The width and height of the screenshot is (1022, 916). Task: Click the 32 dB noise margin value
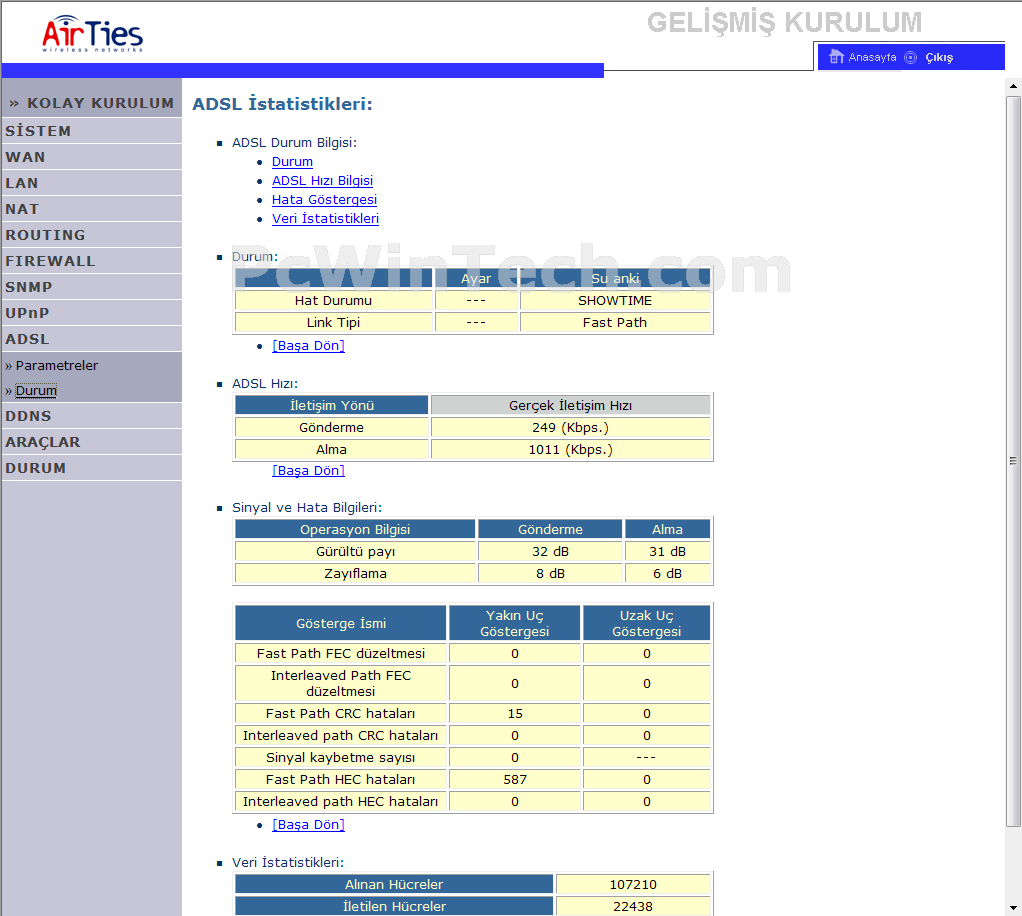point(550,552)
